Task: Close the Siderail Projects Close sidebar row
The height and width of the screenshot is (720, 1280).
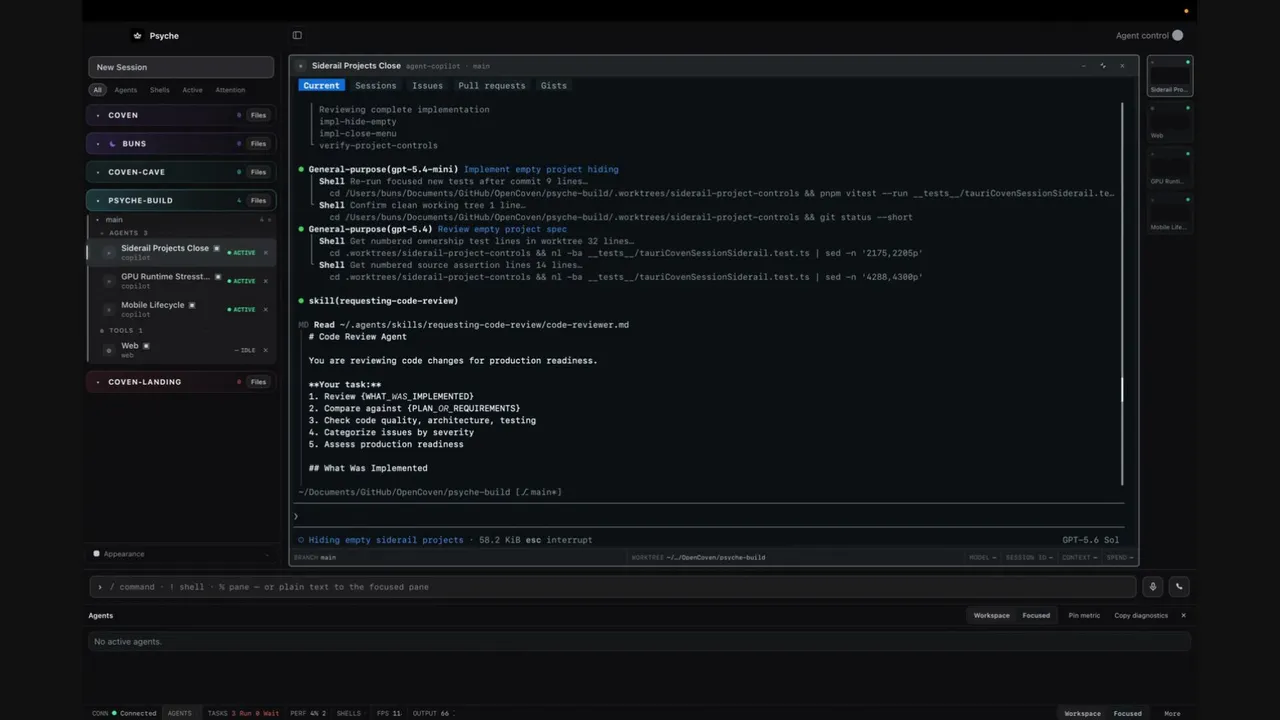Action: (266, 253)
